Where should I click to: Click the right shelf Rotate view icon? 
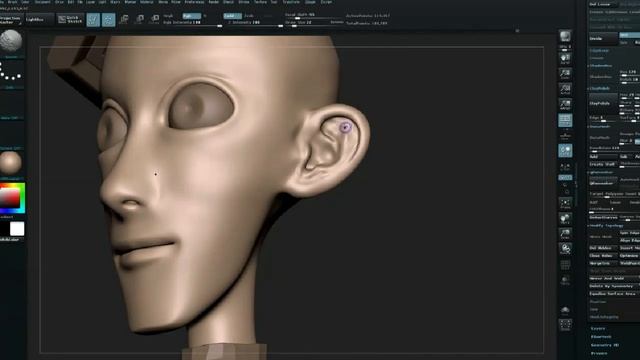coord(565,249)
